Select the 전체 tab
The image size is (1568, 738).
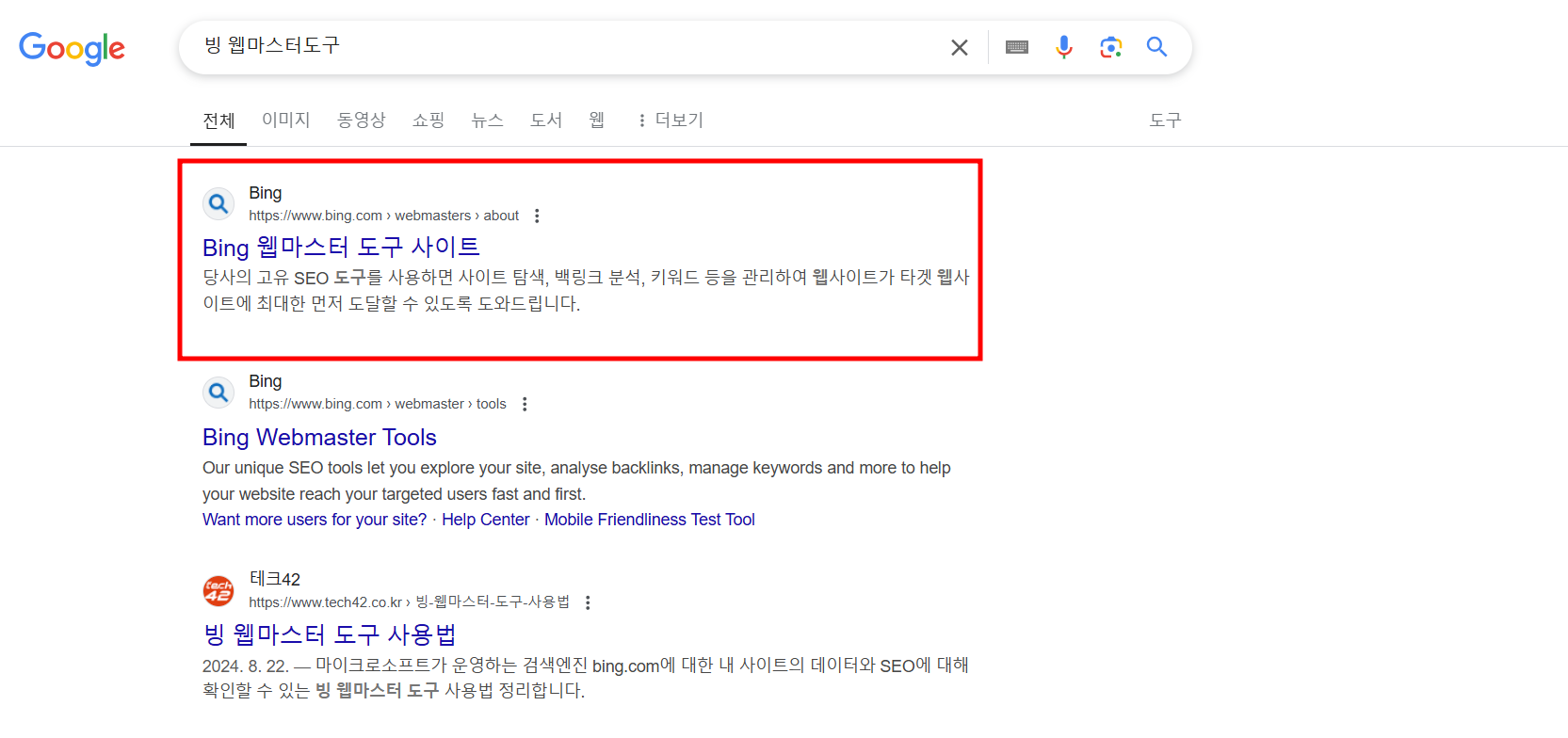coord(218,120)
